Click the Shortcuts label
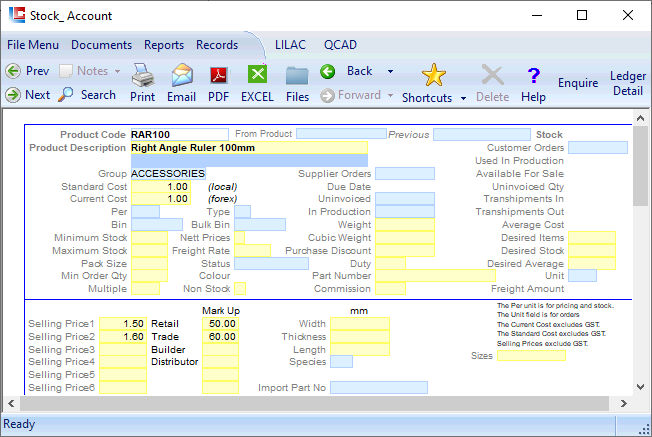Screen dimensions: 652x437 pos(427,98)
